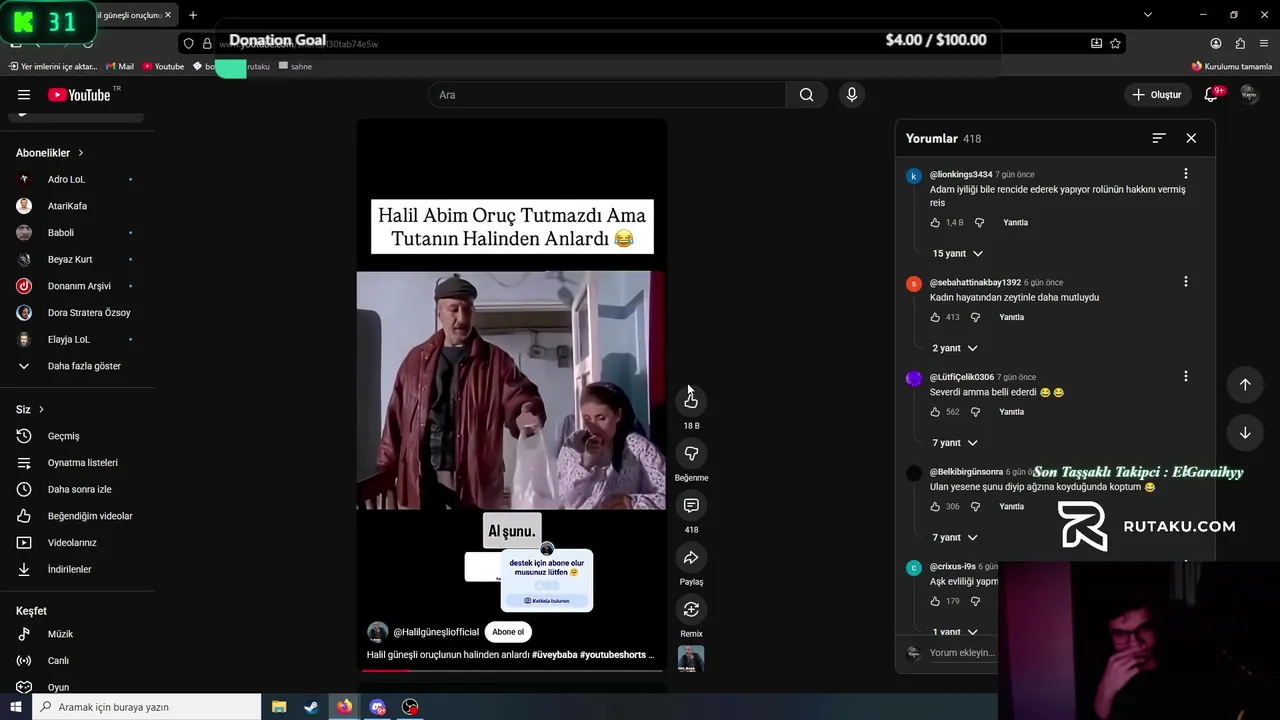Dislike the Belkibirgünsonra comment
The image size is (1280, 720).
click(976, 507)
